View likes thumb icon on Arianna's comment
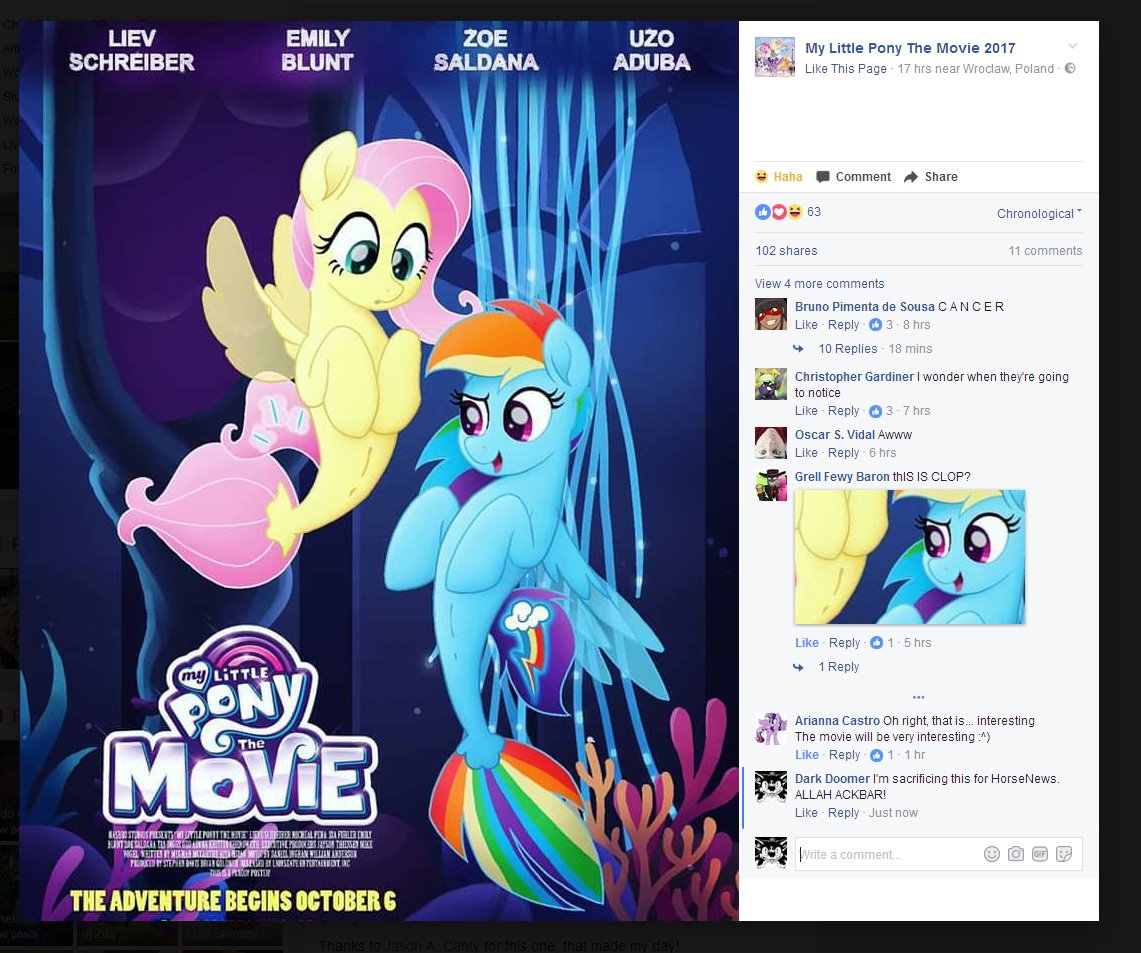This screenshot has height=953, width=1141. pyautogui.click(x=877, y=754)
